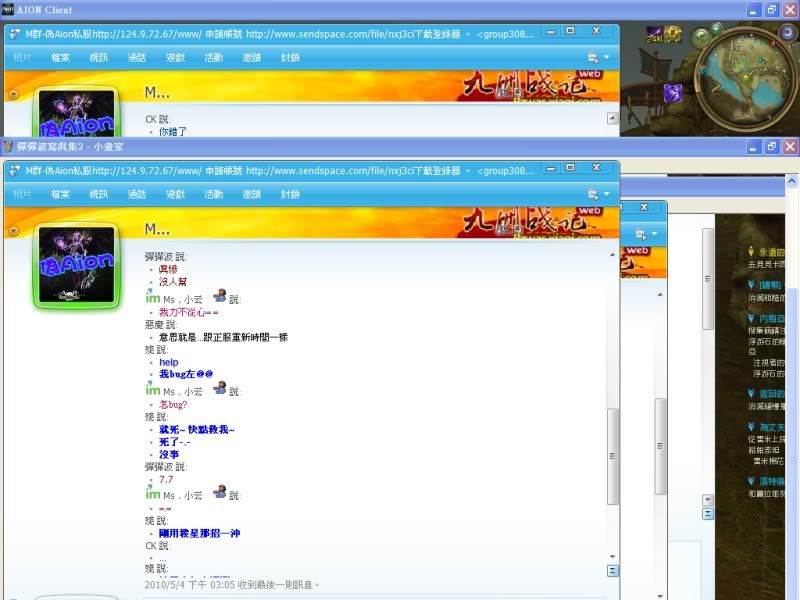Click 活動 in the front chat toolbar
This screenshot has height=600, width=800.
(x=213, y=194)
